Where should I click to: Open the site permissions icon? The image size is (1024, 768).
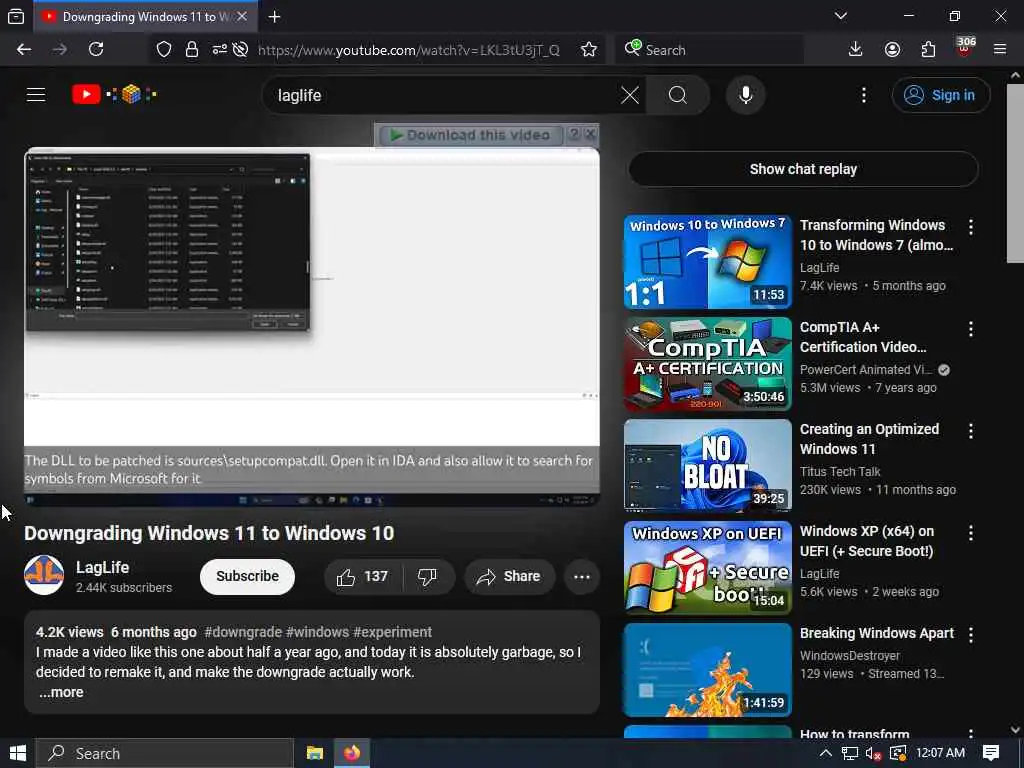[219, 50]
